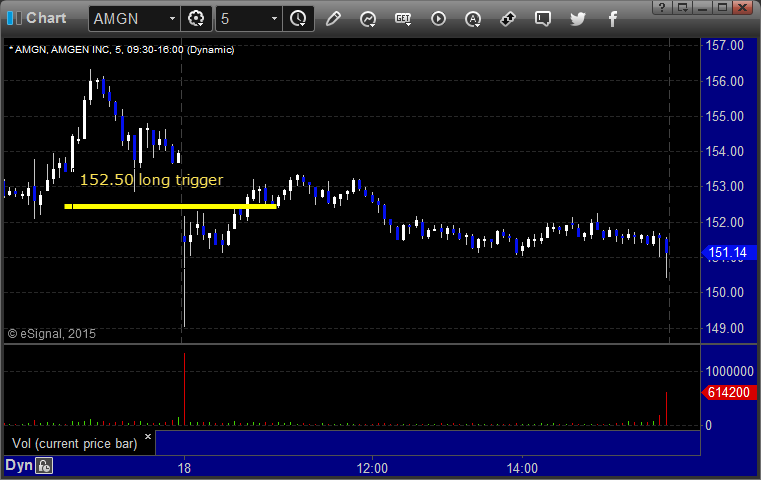Click the linking arrows icon

pyautogui.click(x=508, y=19)
